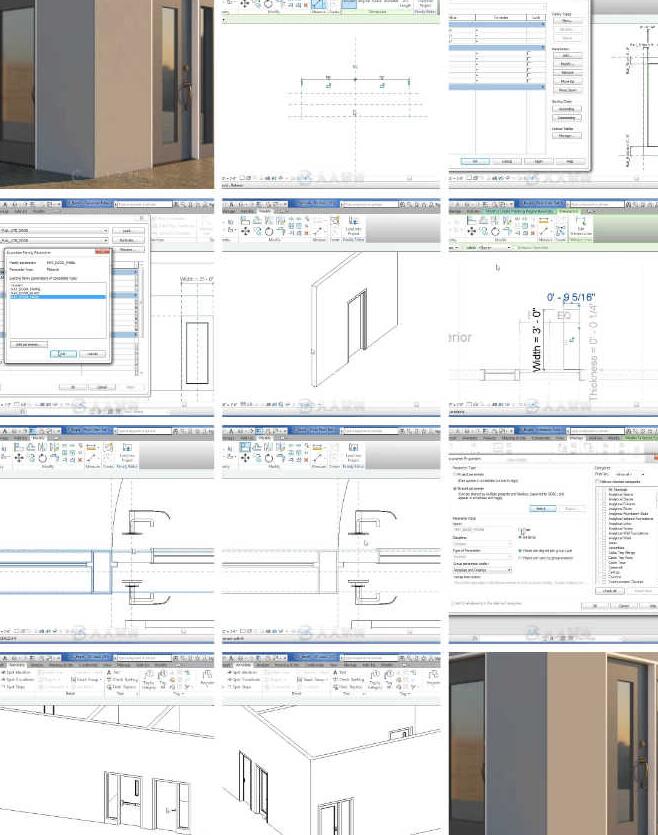Select the Move tool above the isometric wall view

[247, 230]
